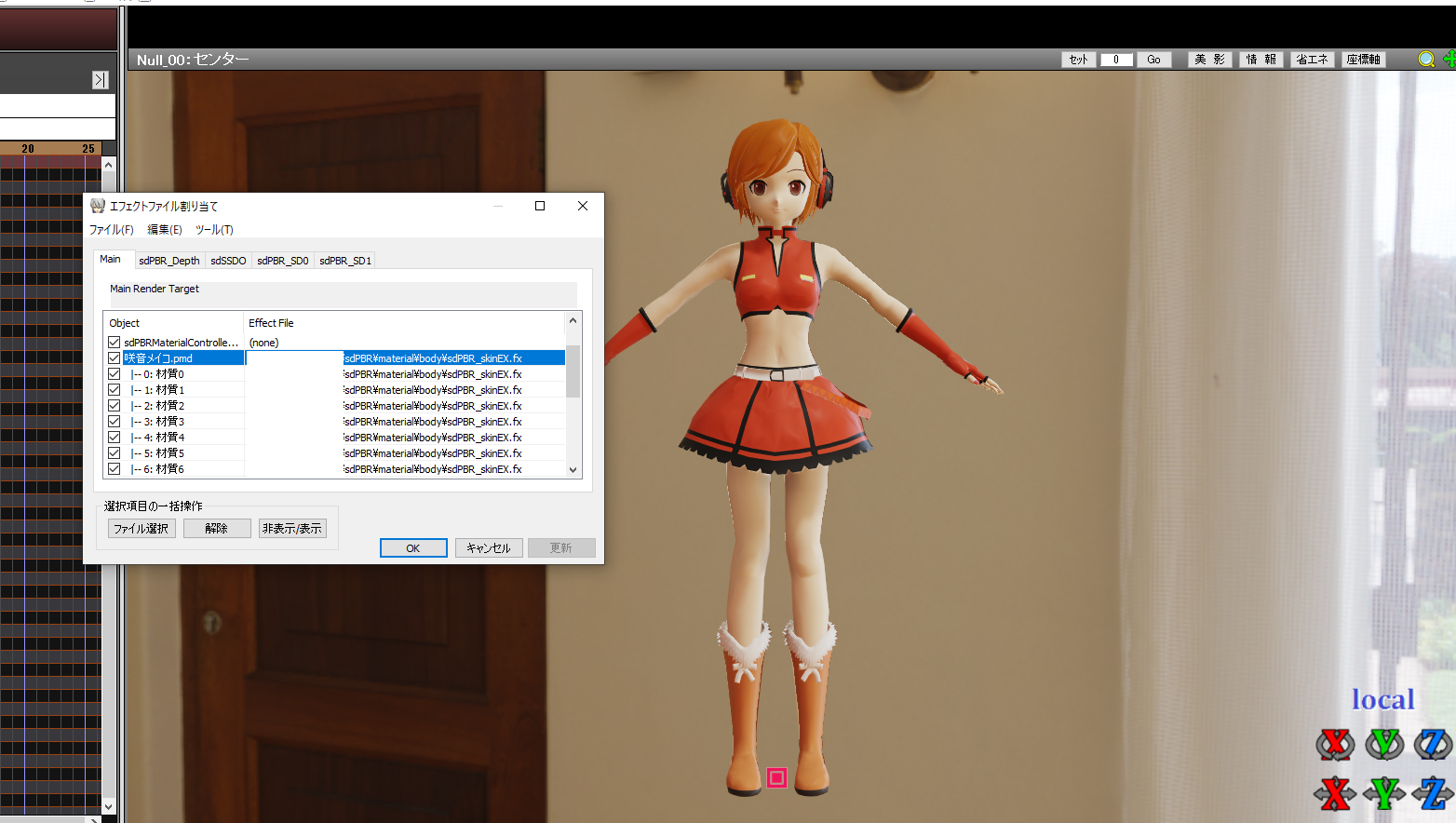Switch to the sdSSDO tab
Screen dimensions: 1456x823
pos(228,261)
